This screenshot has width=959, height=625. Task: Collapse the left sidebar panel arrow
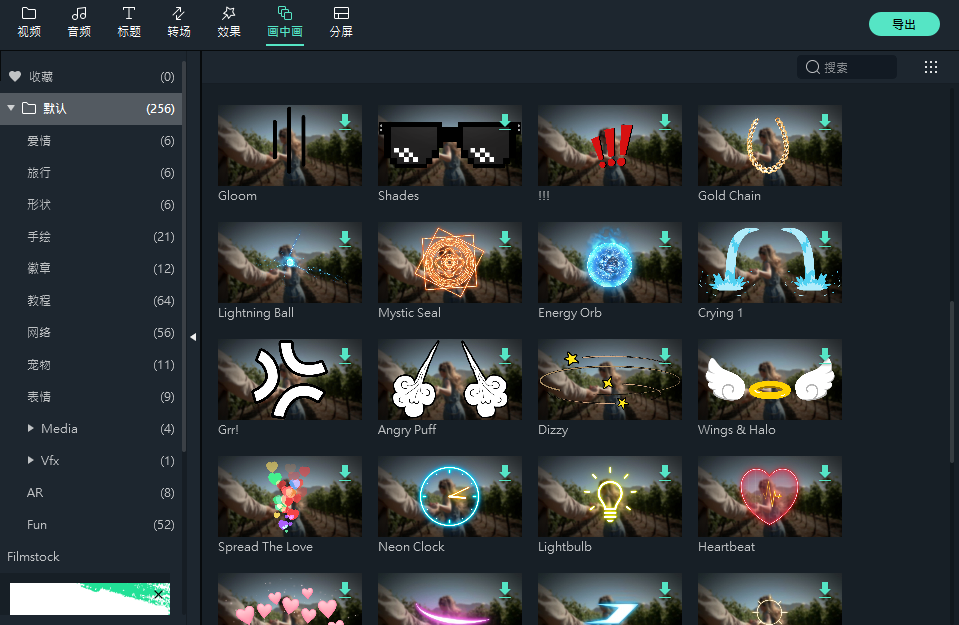[193, 337]
